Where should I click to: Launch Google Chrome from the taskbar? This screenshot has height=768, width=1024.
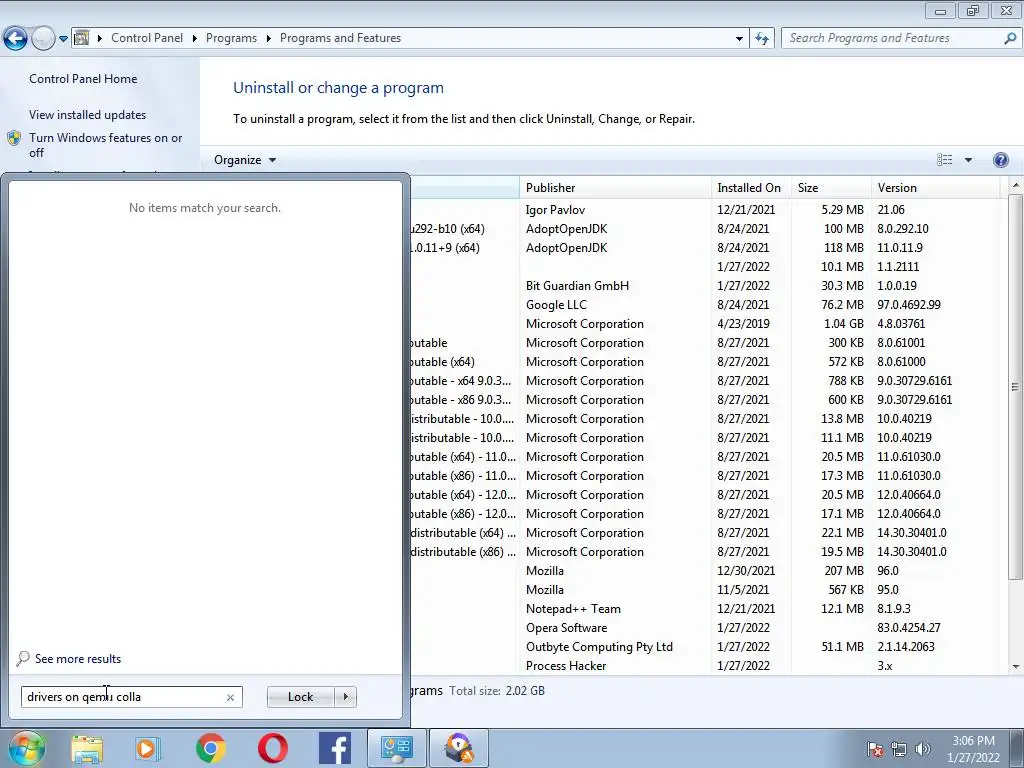[210, 748]
